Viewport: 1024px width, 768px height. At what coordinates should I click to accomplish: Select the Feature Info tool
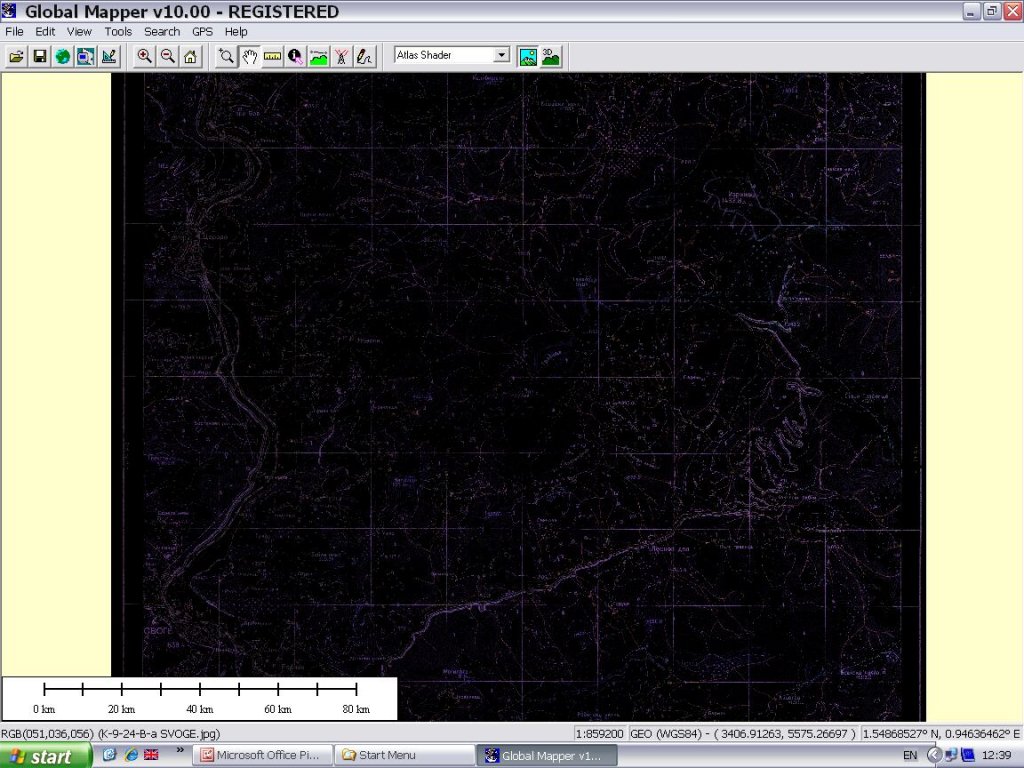pyautogui.click(x=295, y=57)
